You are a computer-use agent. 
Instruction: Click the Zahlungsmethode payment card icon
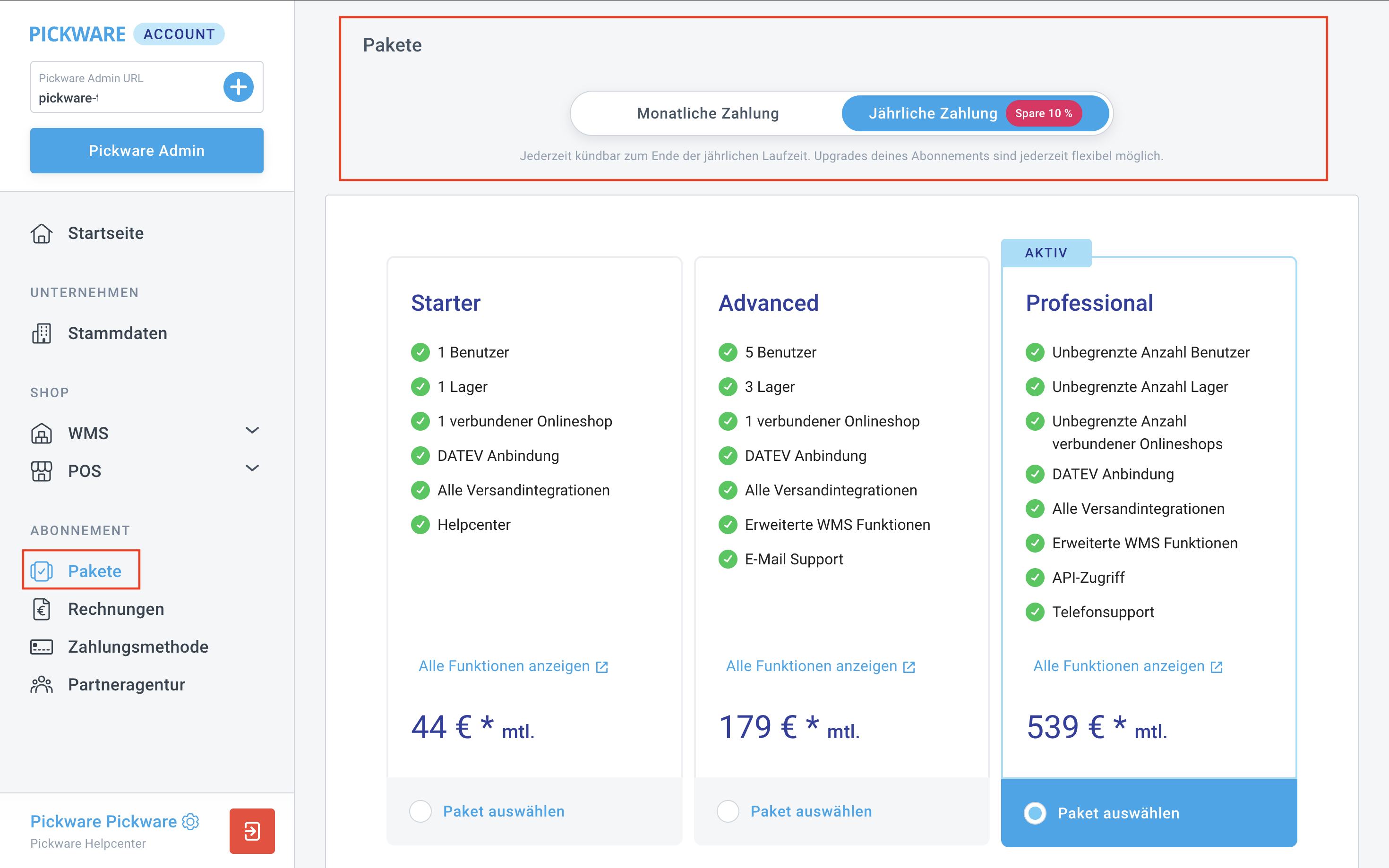click(x=42, y=647)
